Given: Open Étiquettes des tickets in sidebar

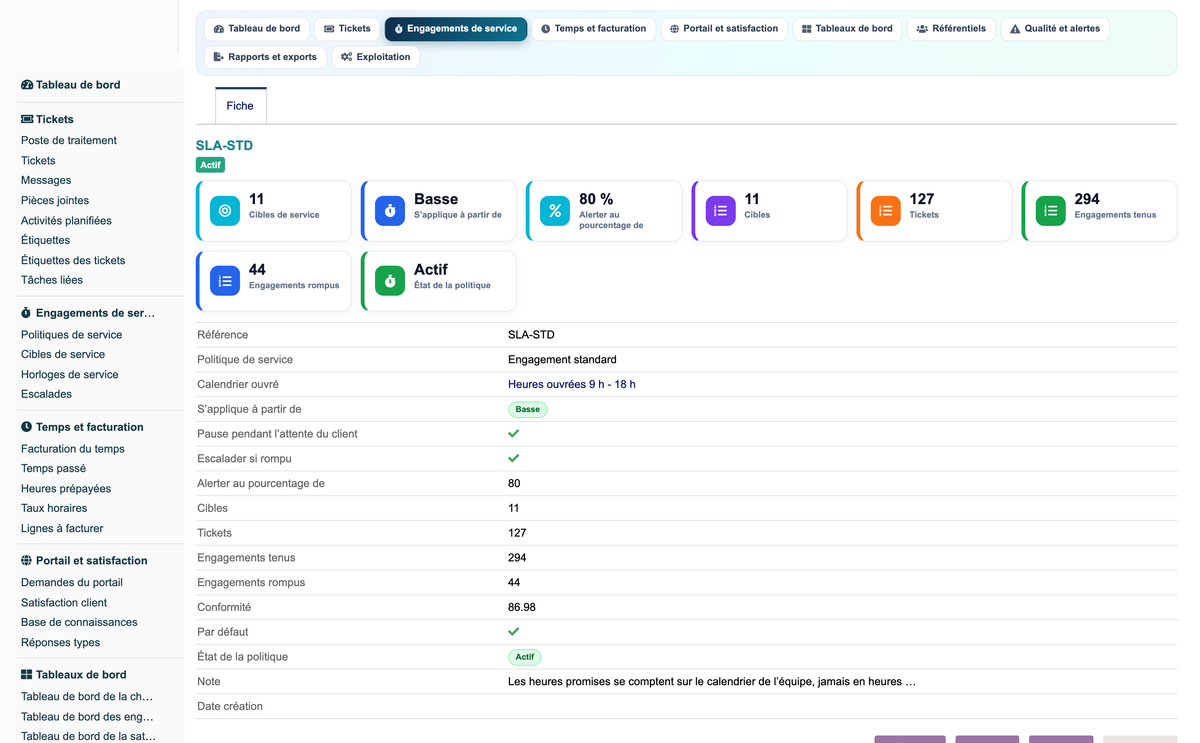Looking at the screenshot, I should [x=73, y=261].
